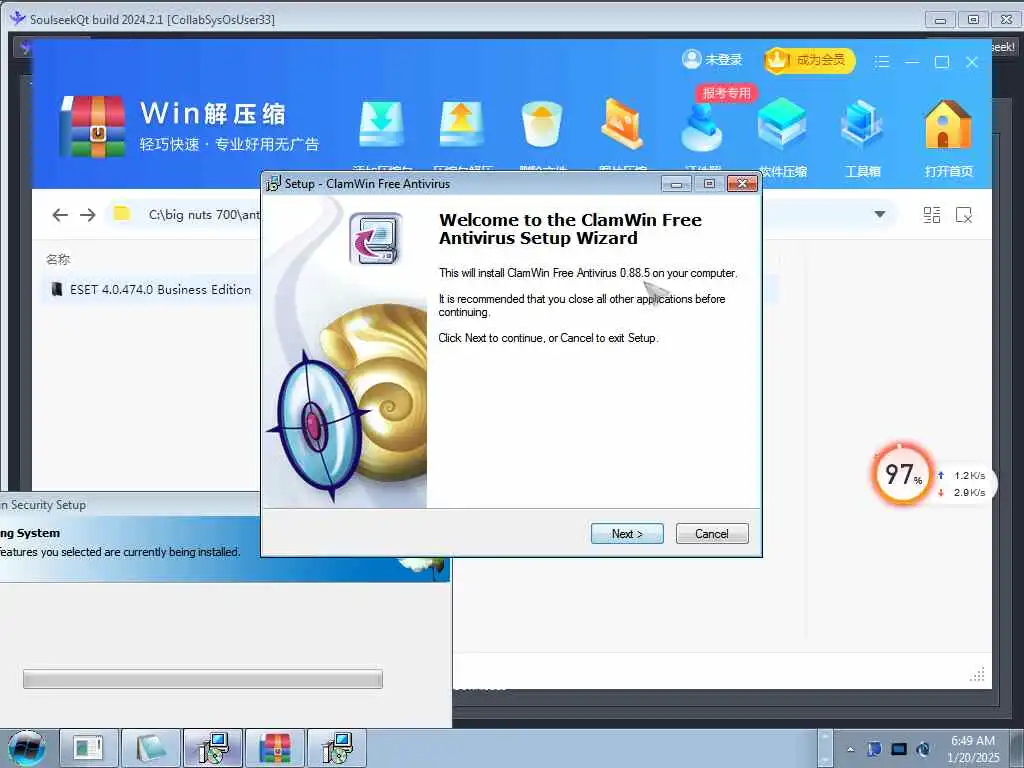Click the trash-bin delete file icon in Win解压缩
This screenshot has height=768, width=1024.
542,123
